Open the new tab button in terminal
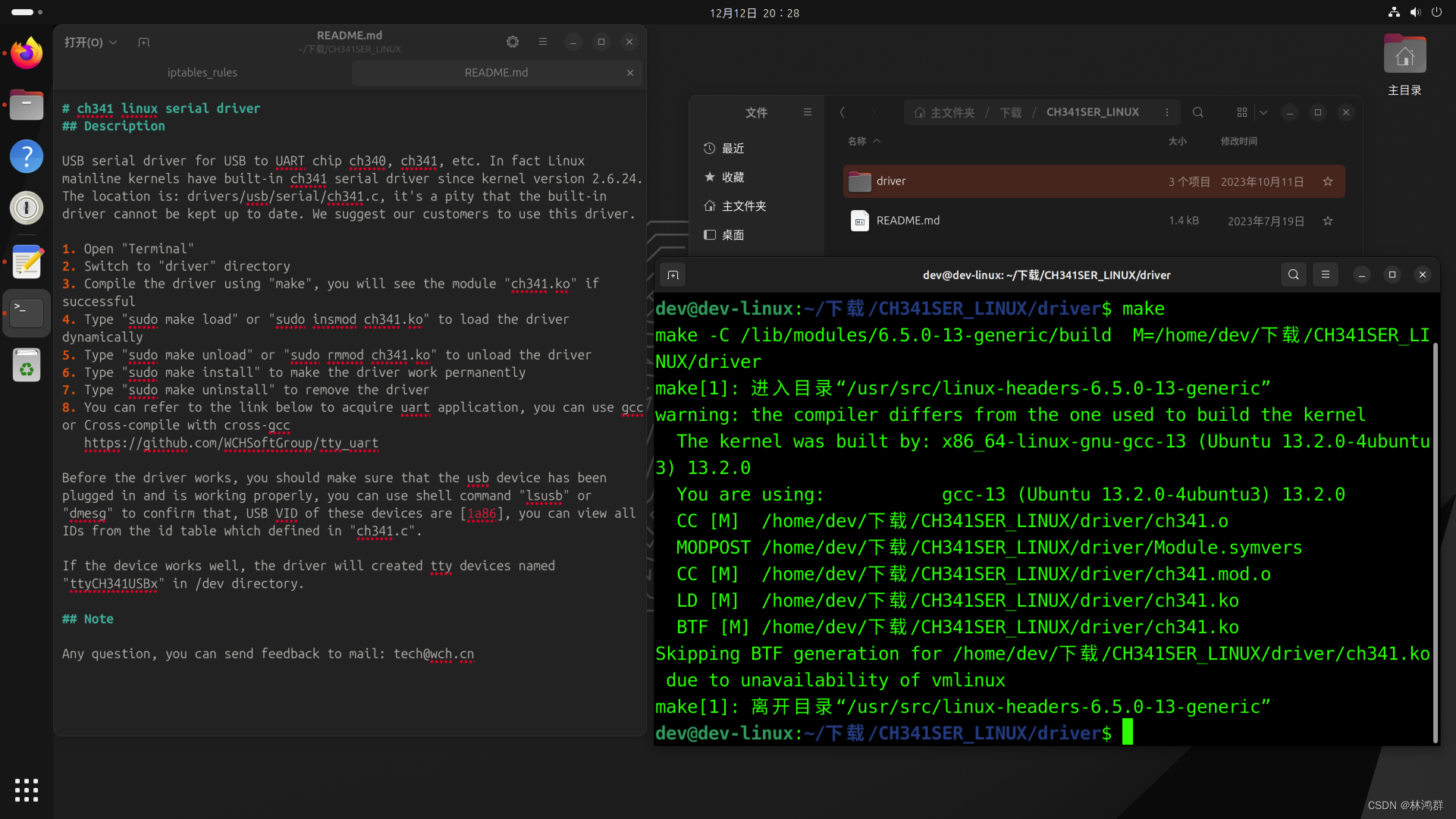Image resolution: width=1456 pixels, height=819 pixels. coord(673,275)
